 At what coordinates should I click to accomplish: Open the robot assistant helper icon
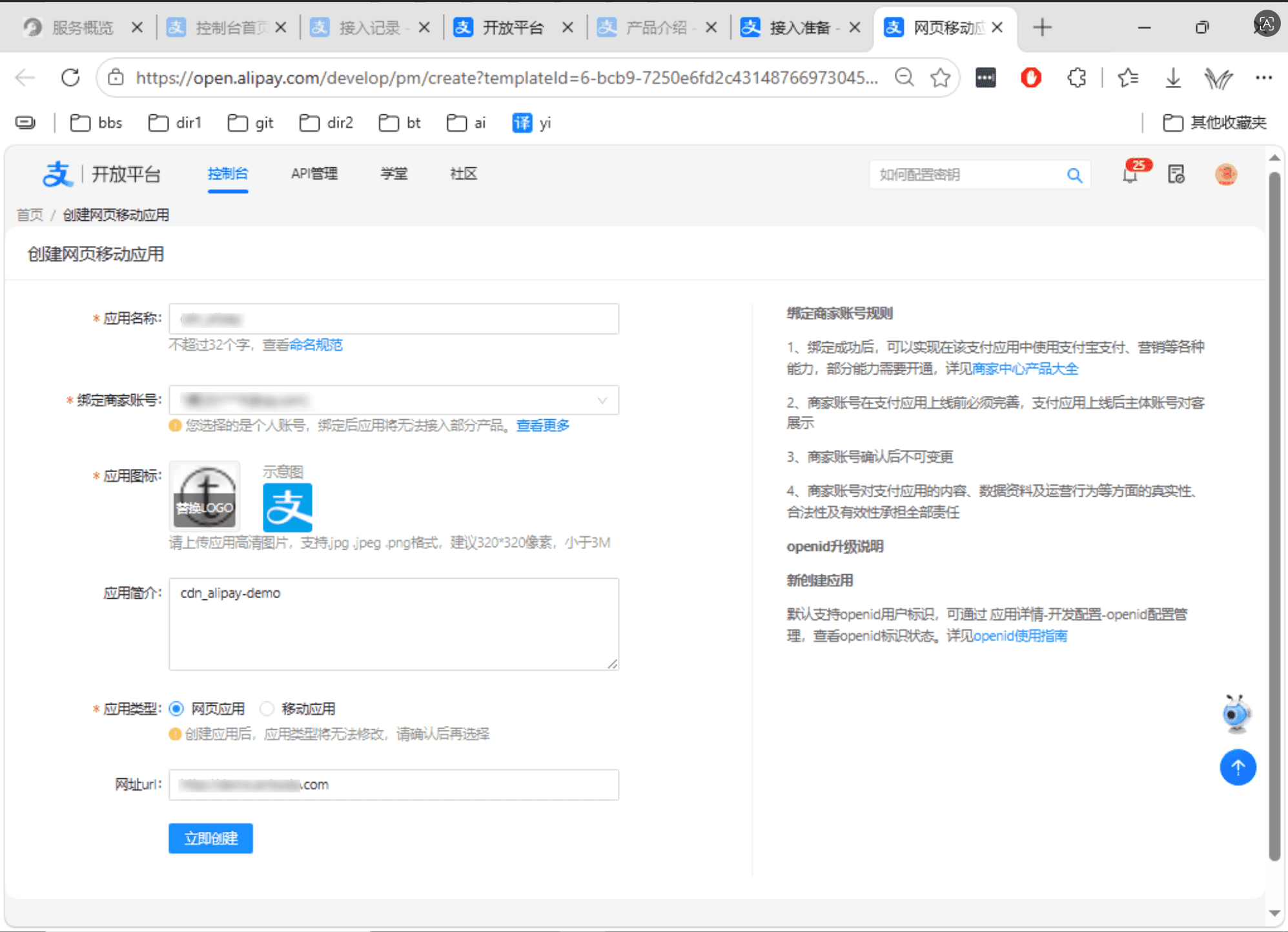[x=1236, y=713]
